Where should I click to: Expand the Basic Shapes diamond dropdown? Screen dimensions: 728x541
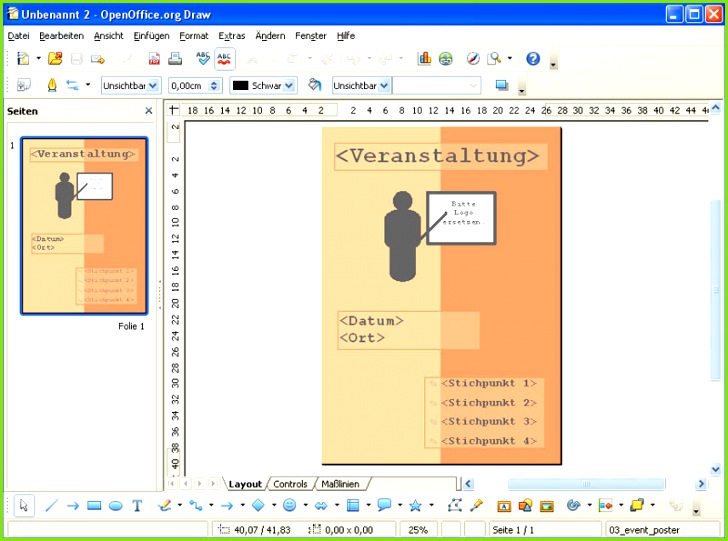tap(274, 505)
